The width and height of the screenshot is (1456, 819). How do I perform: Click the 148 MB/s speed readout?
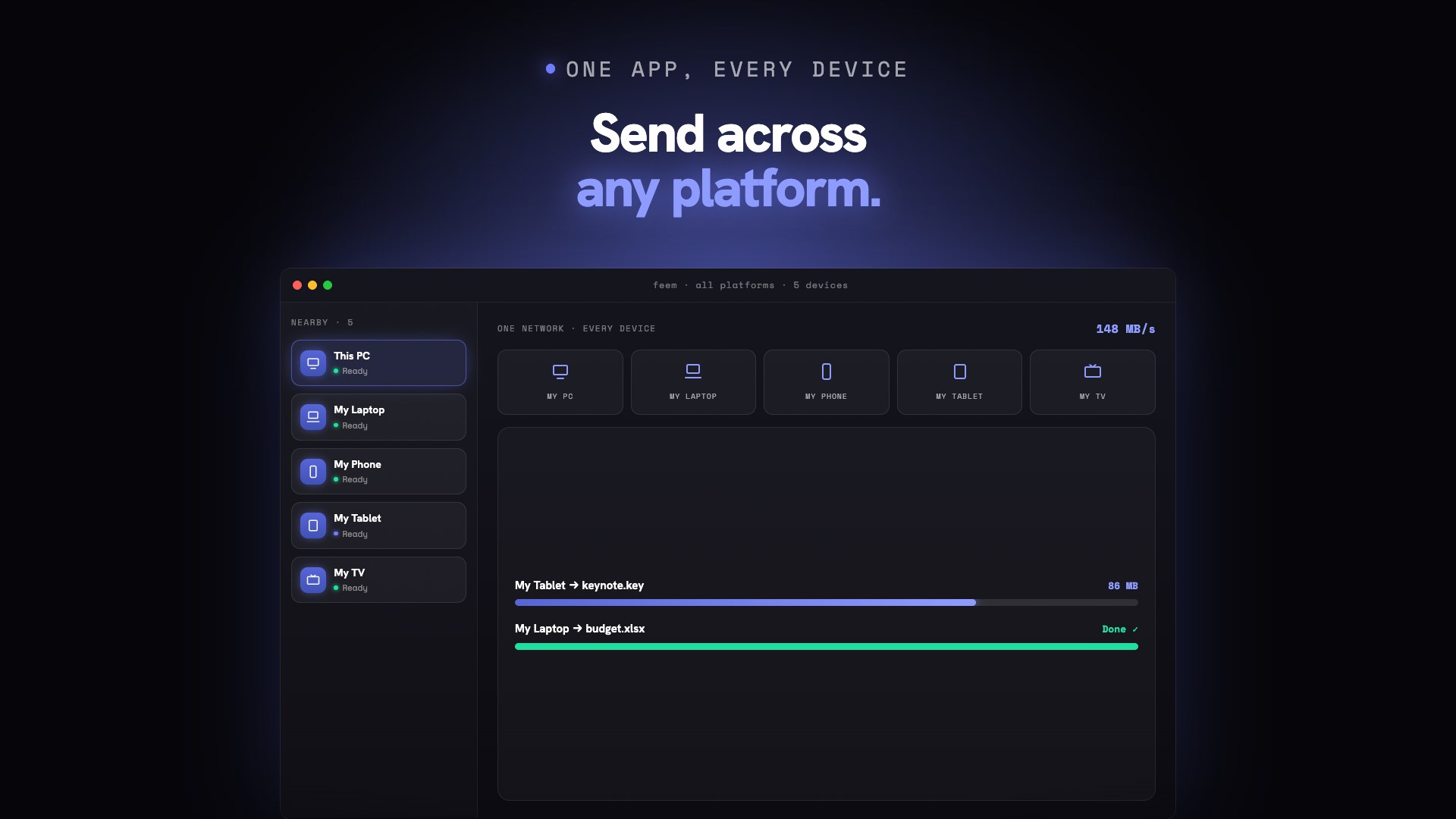(1125, 329)
